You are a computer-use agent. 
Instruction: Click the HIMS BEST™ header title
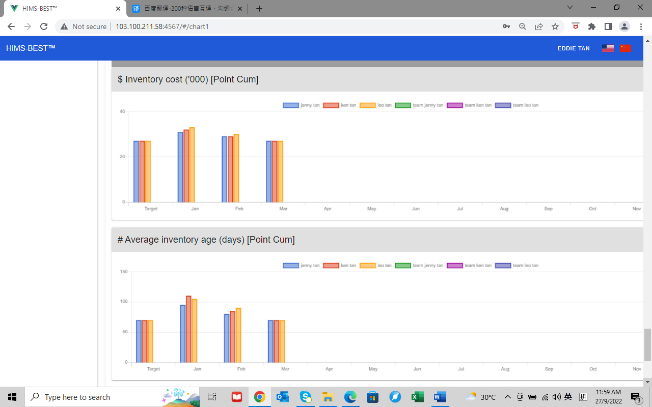pyautogui.click(x=32, y=48)
